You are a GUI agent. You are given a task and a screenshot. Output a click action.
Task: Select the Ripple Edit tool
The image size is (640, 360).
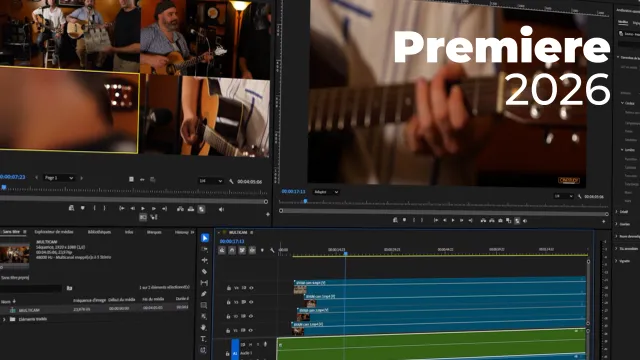[204, 260]
